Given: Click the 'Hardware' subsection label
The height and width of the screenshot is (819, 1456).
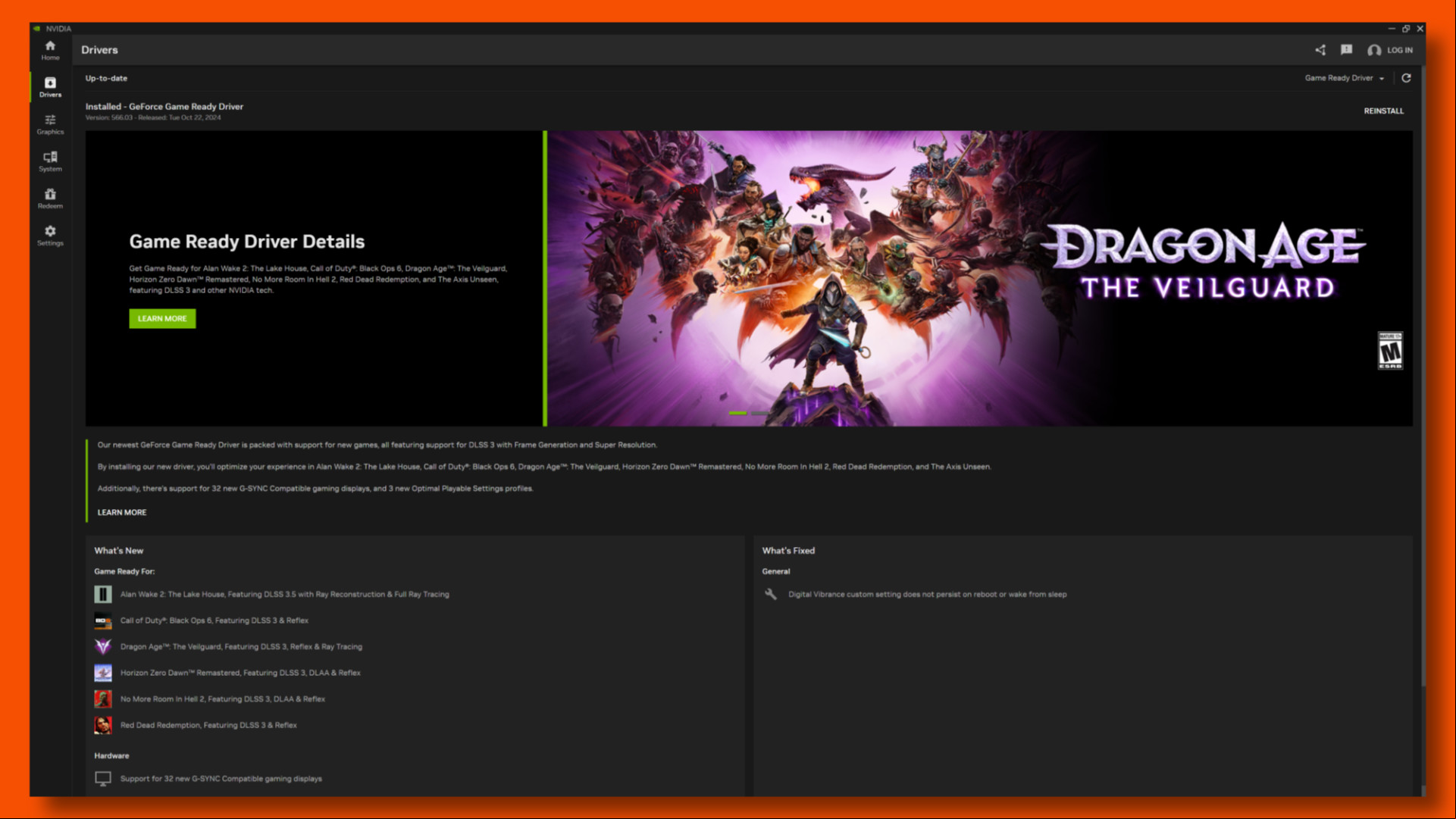Looking at the screenshot, I should [111, 755].
